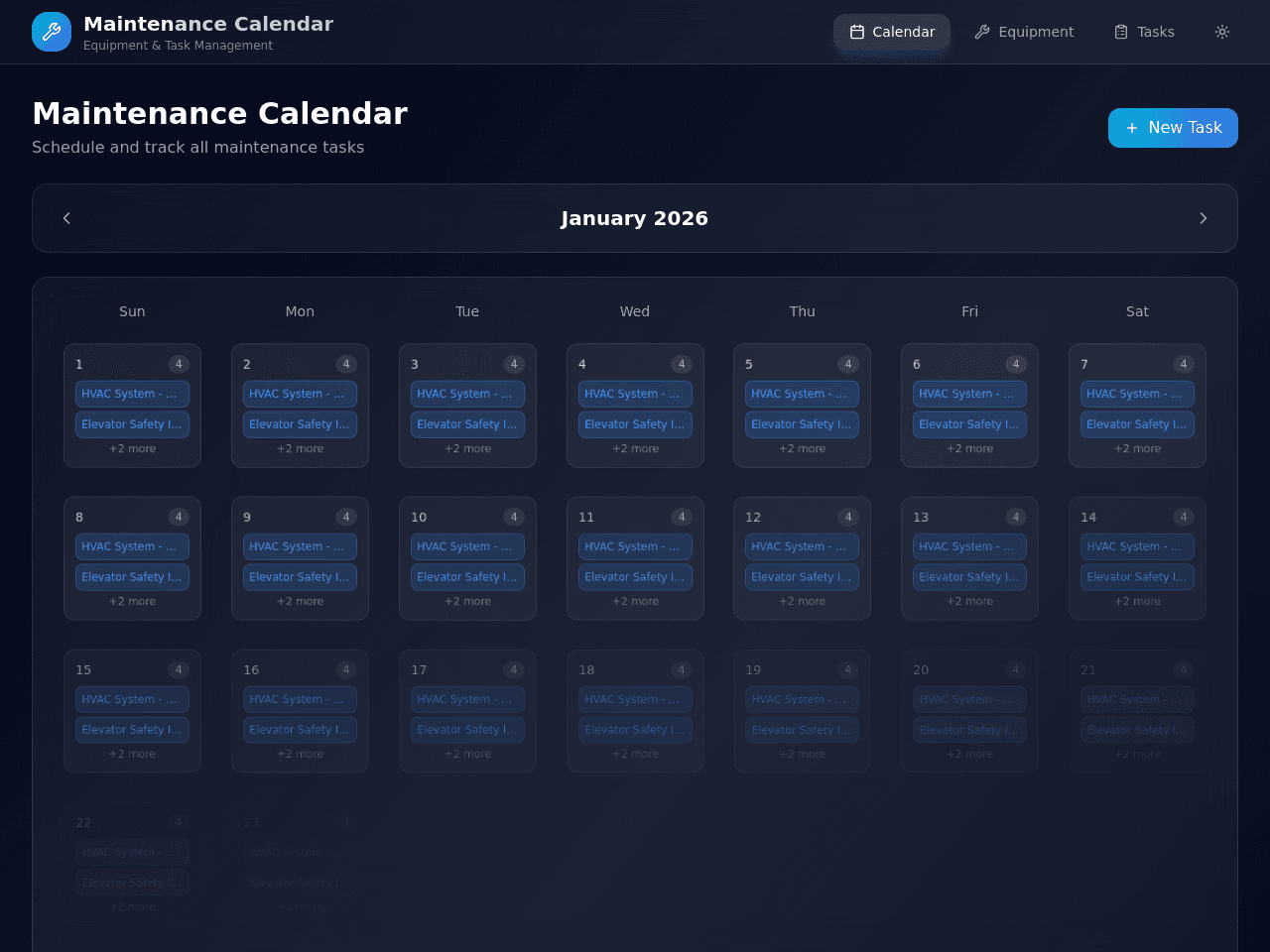The image size is (1270, 952).
Task: Switch to the Tasks tab
Action: 1144,32
